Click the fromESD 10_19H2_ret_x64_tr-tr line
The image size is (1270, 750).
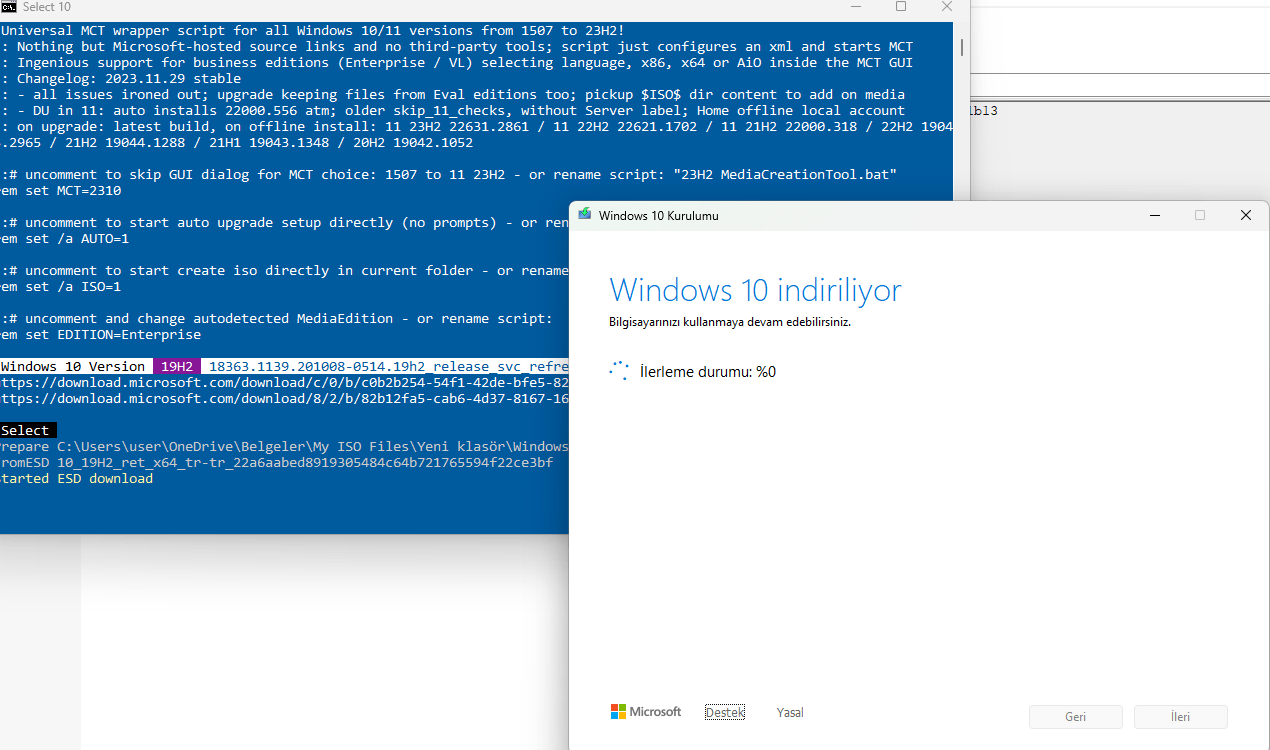277,463
